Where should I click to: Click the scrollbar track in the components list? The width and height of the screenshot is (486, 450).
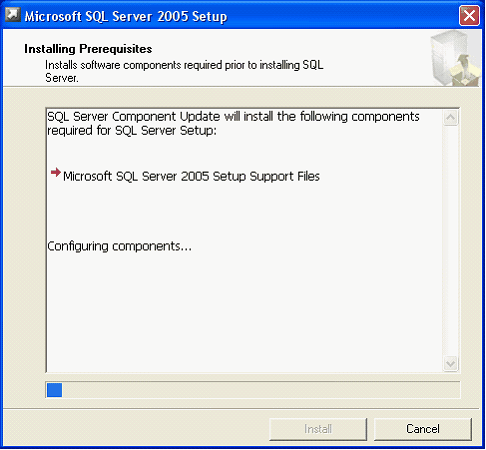[450, 240]
